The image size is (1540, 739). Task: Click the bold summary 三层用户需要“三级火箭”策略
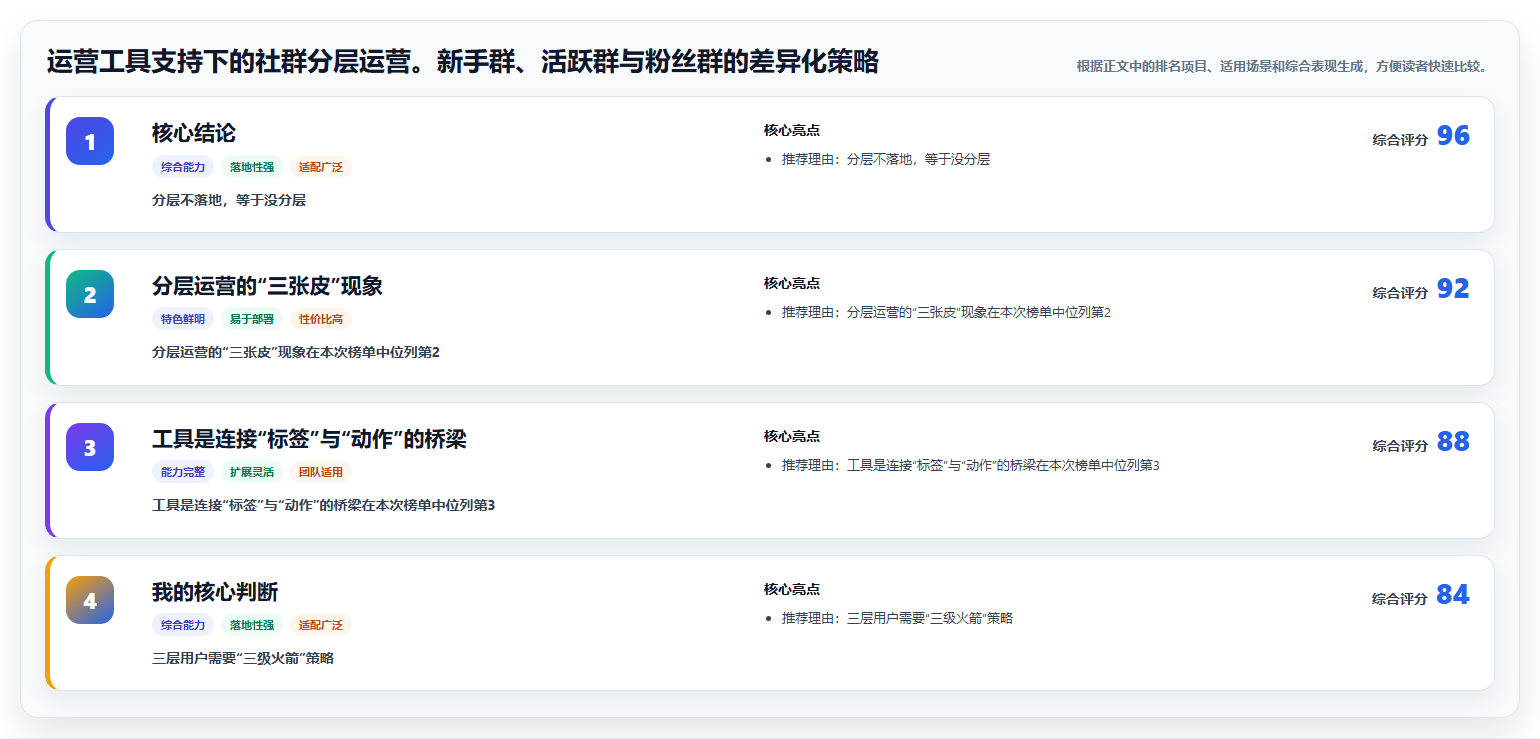(x=243, y=658)
